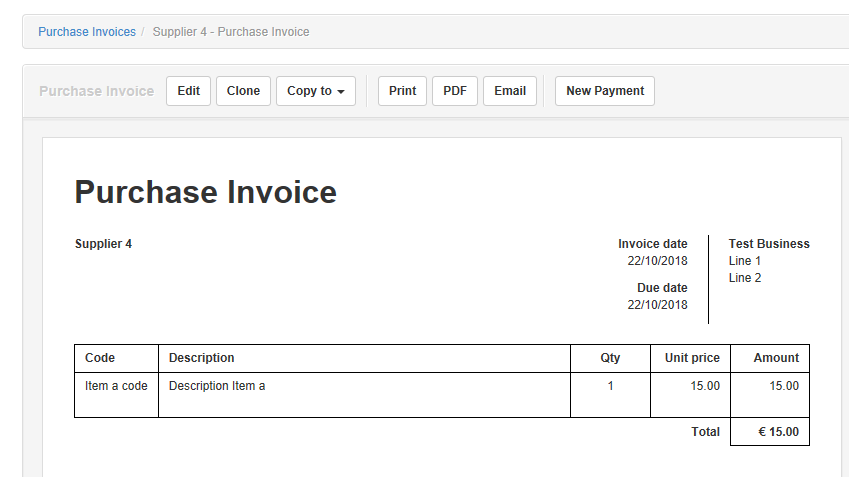Open the Purchase Invoices breadcrumb link

click(x=87, y=32)
